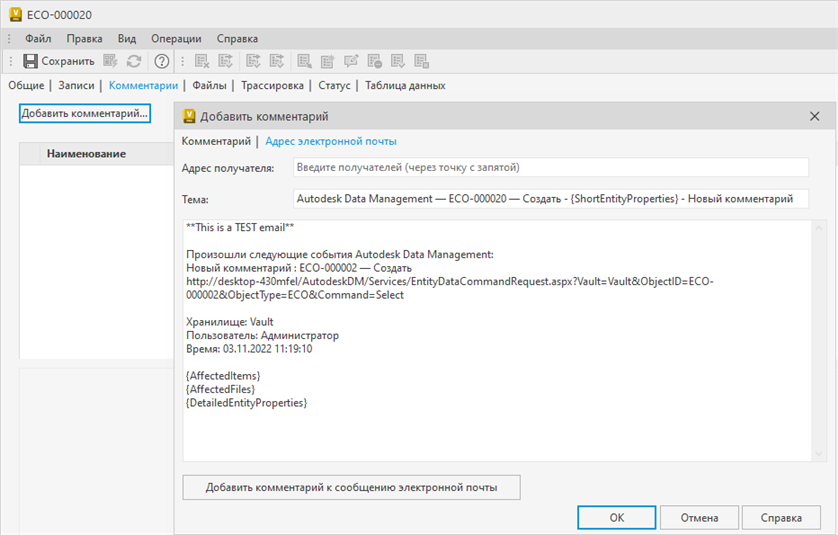Viewport: 838px width, 535px height.
Task: Click the 'Время: 03.11.2022 11:19:10' line
Action: click(x=249, y=348)
